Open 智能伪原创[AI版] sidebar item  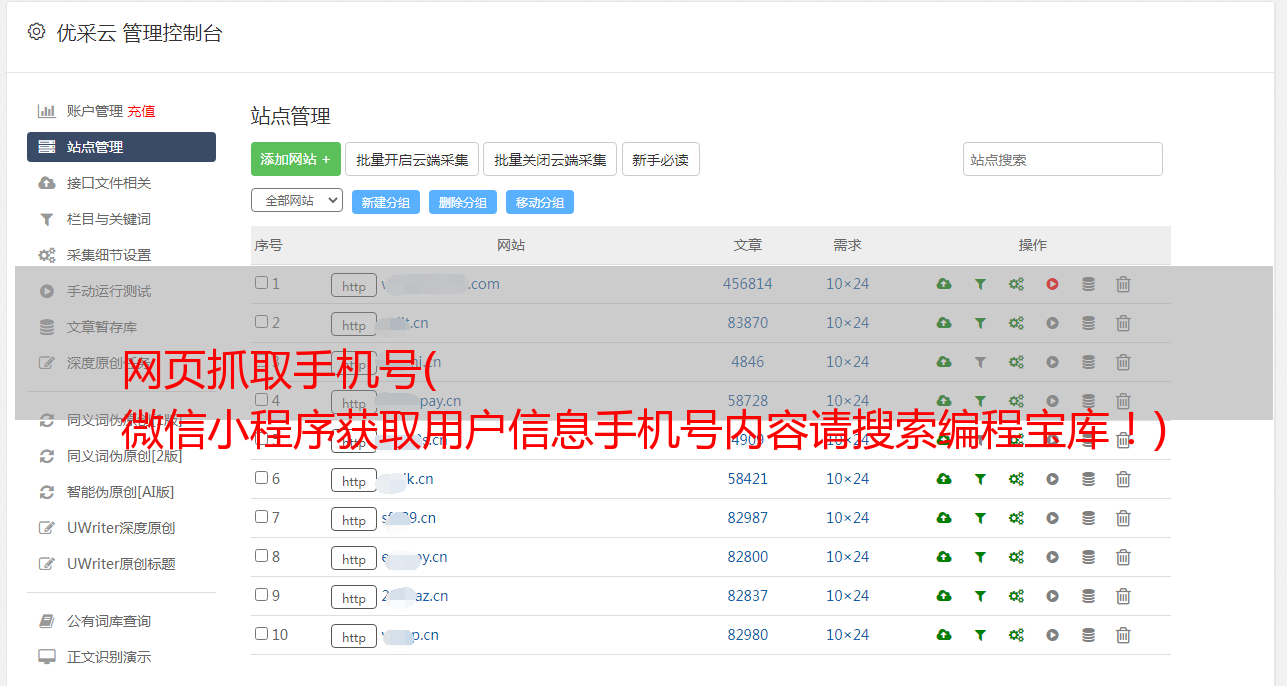point(120,492)
